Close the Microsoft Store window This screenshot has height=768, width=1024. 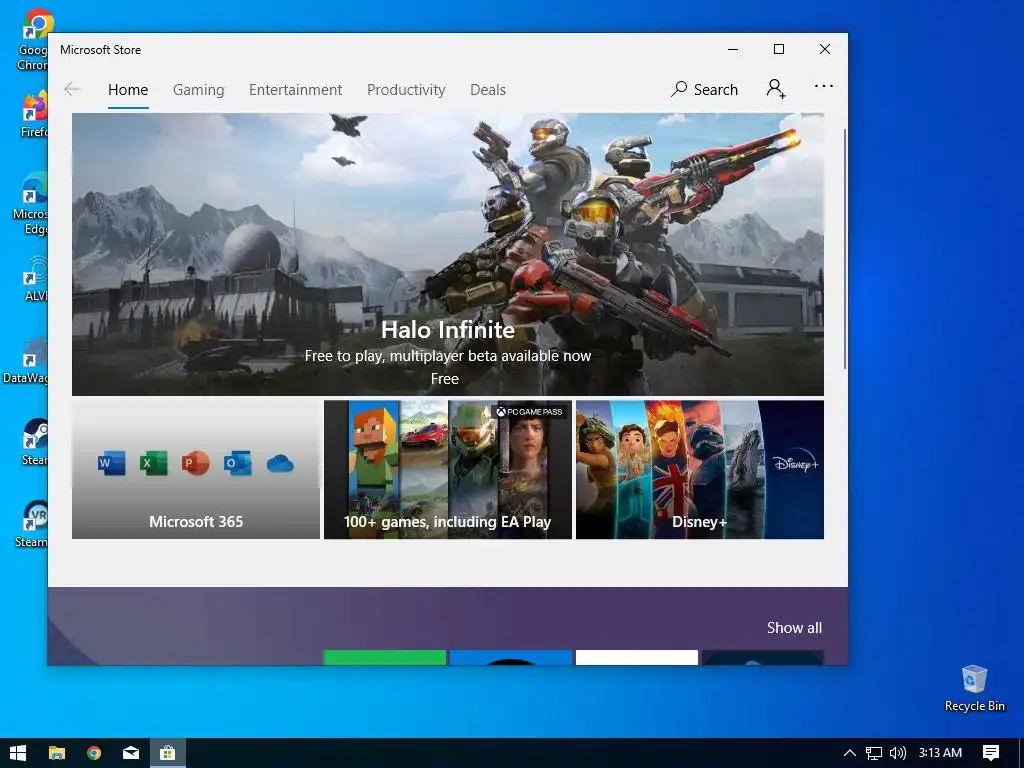pos(825,50)
